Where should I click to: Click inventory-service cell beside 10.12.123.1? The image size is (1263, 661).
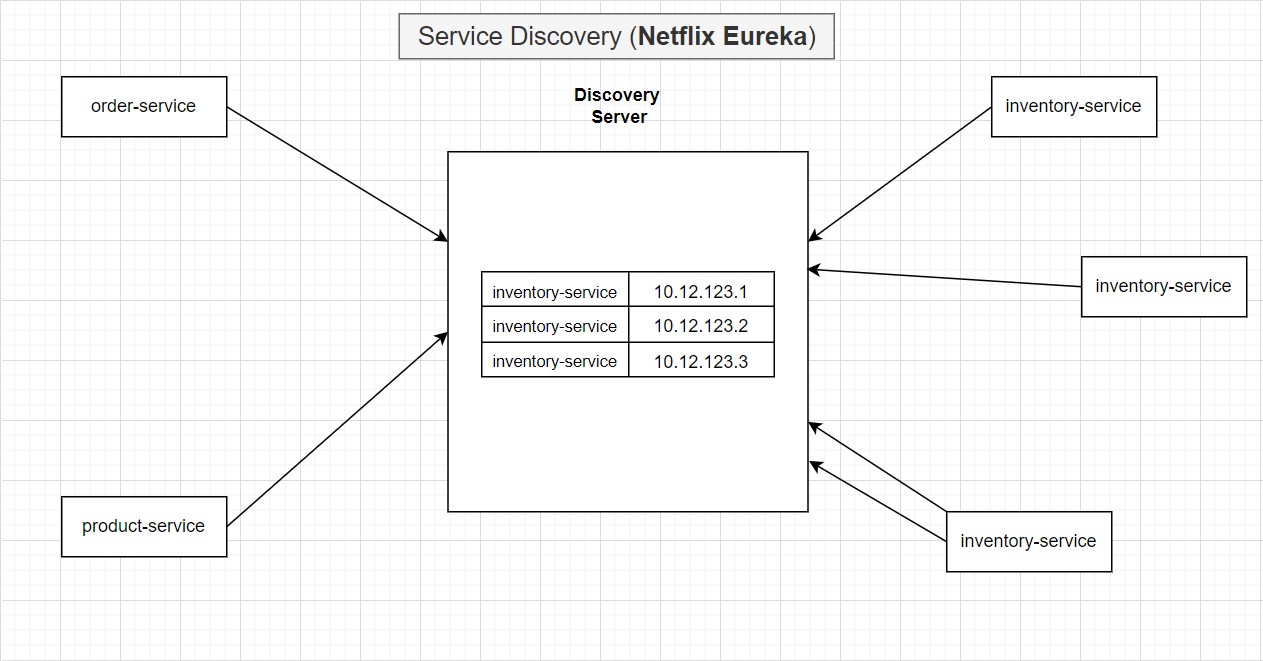(555, 289)
